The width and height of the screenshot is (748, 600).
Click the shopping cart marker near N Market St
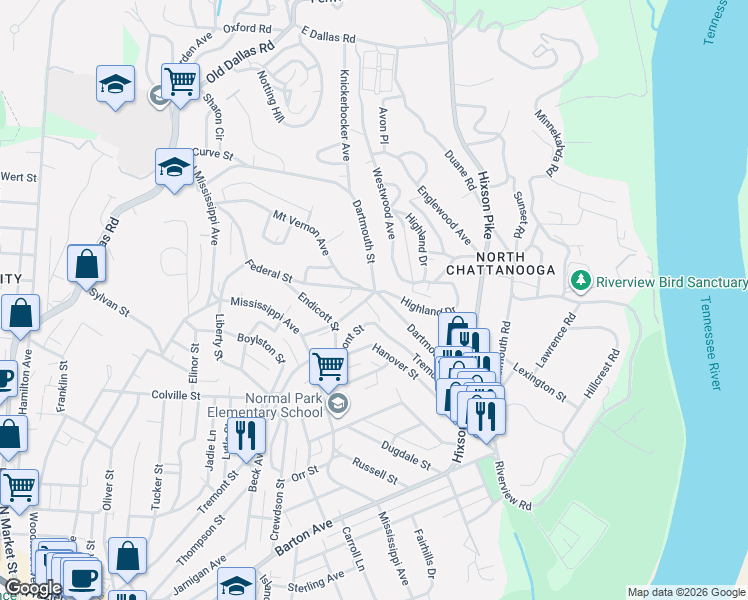(20, 489)
